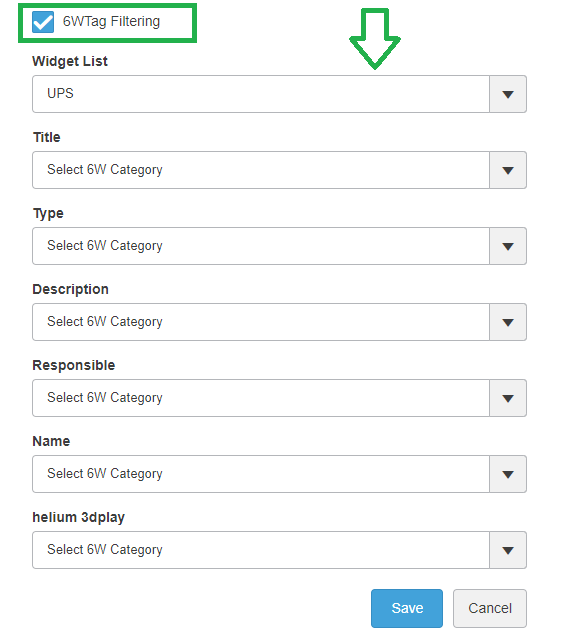Click the Widget List label

click(x=70, y=61)
